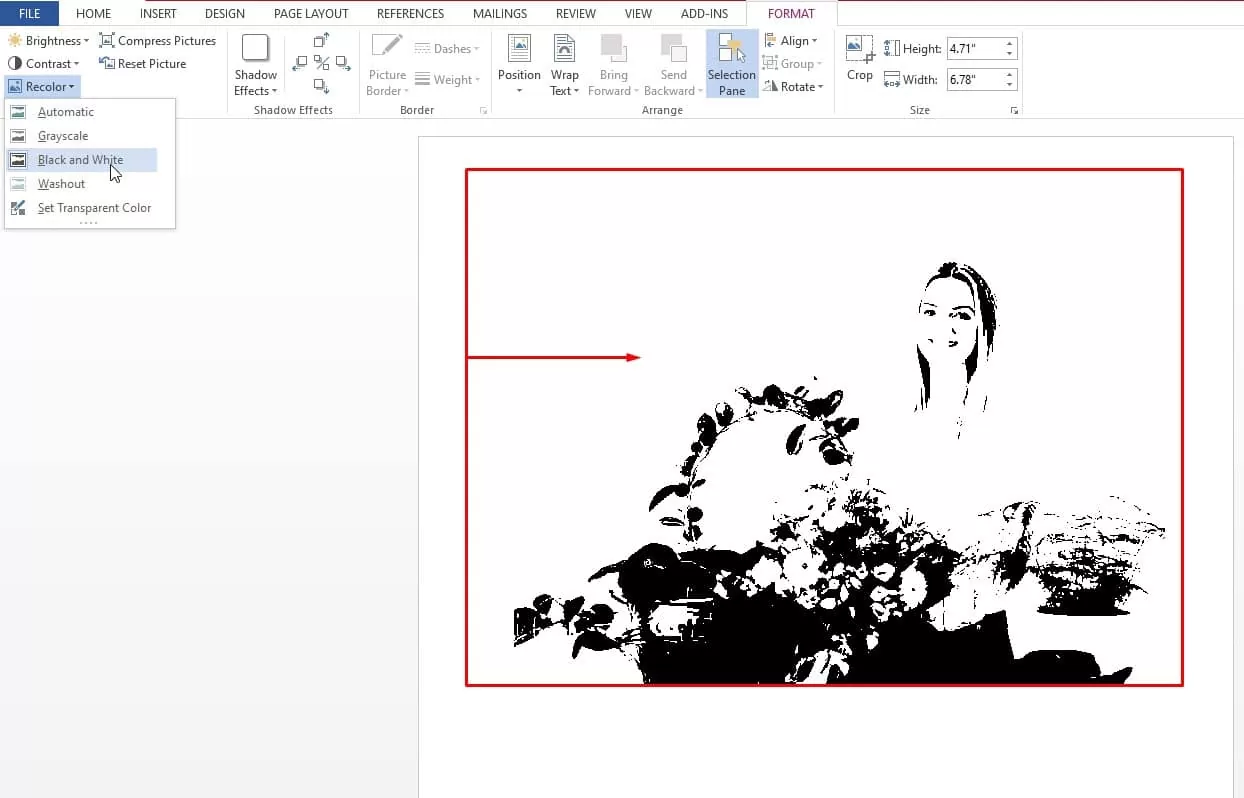The height and width of the screenshot is (798, 1244).
Task: Increase Height with the up spinner
Action: (x=1010, y=44)
